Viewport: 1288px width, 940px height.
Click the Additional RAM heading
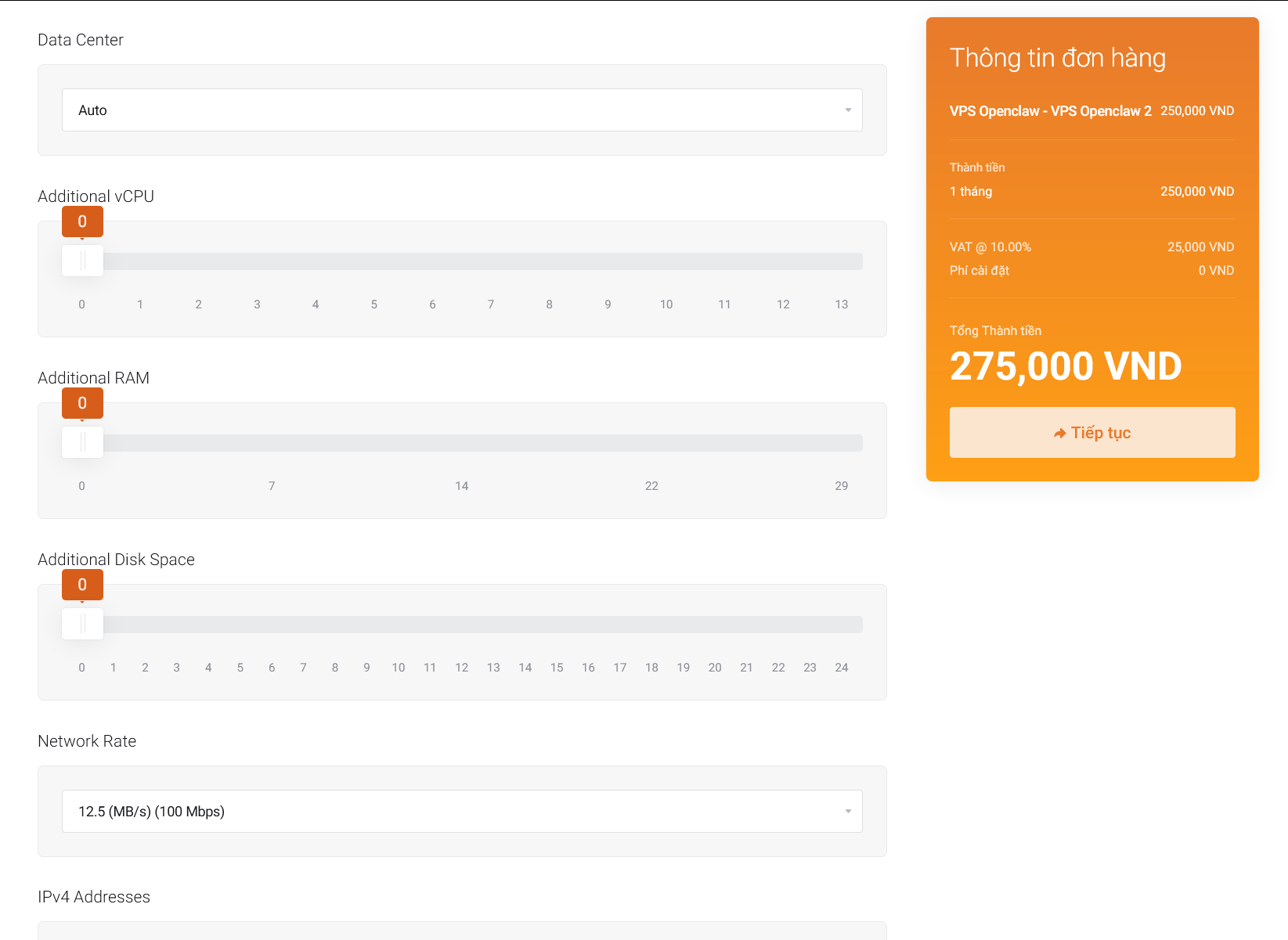(94, 378)
